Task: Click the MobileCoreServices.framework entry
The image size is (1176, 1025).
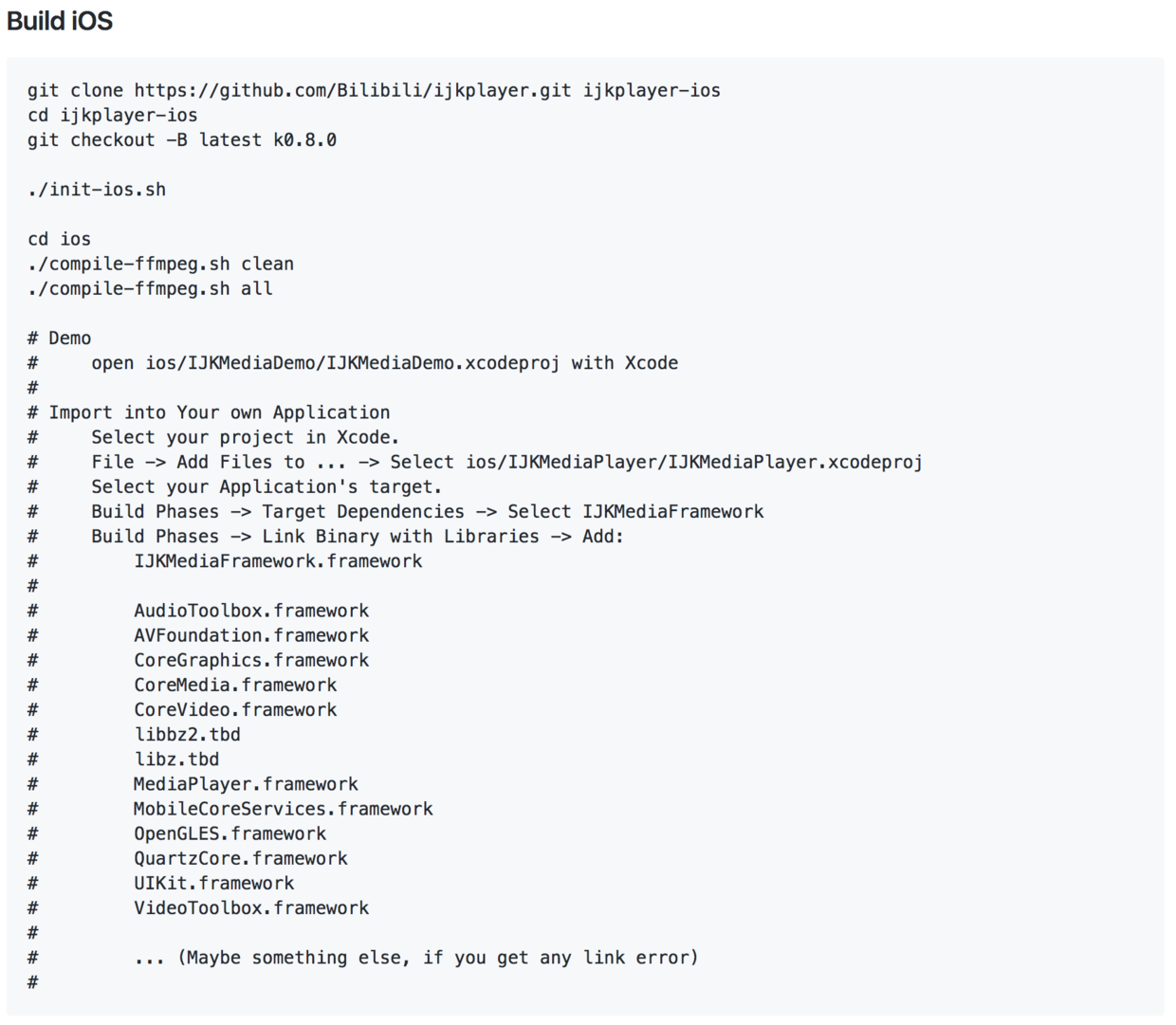Action: coord(284,809)
